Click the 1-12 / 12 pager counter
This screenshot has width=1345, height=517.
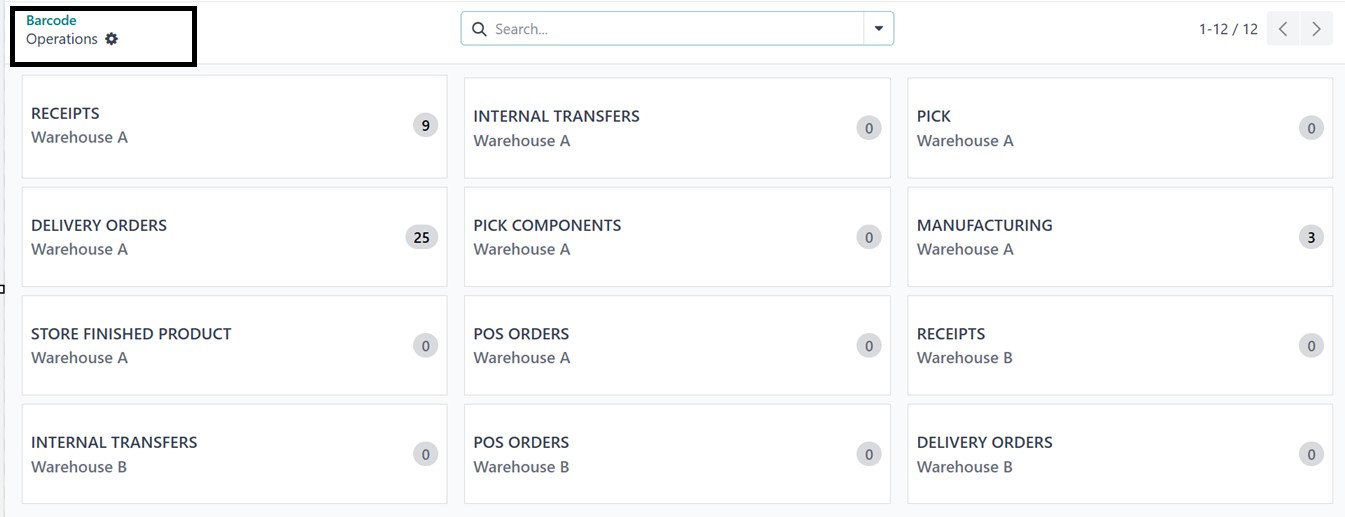[x=1228, y=29]
